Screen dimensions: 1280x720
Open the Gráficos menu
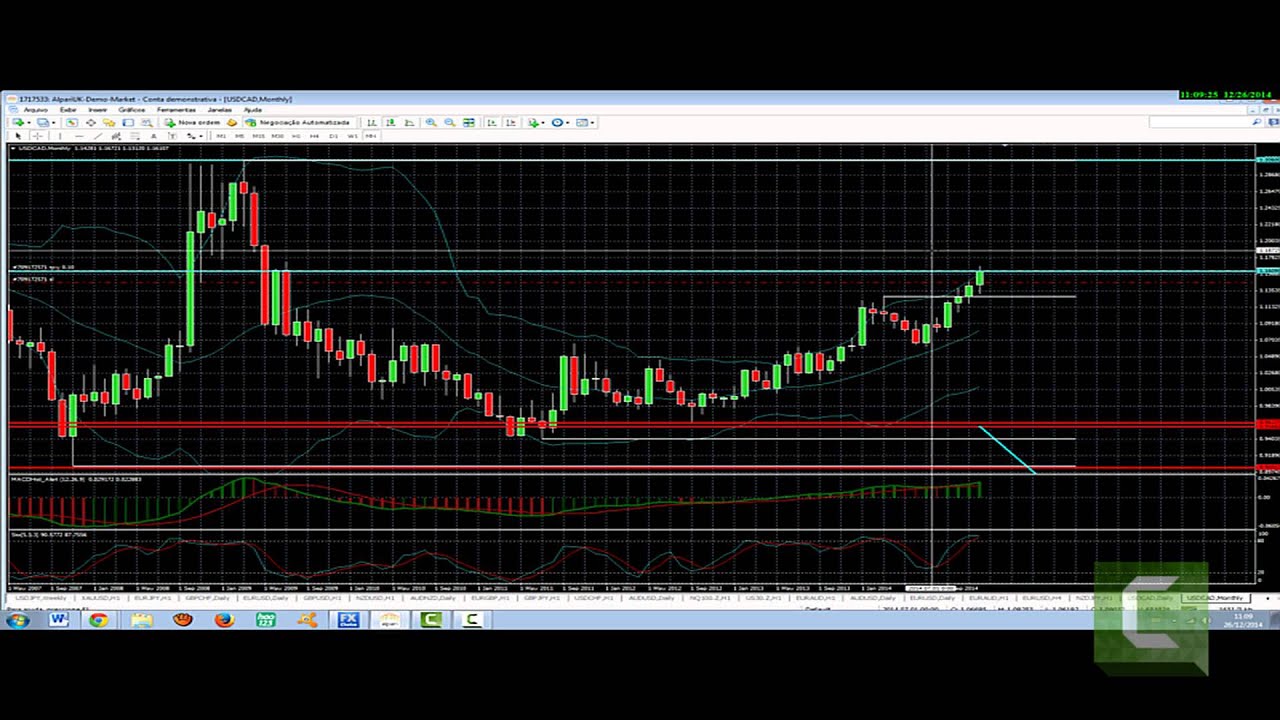point(132,109)
